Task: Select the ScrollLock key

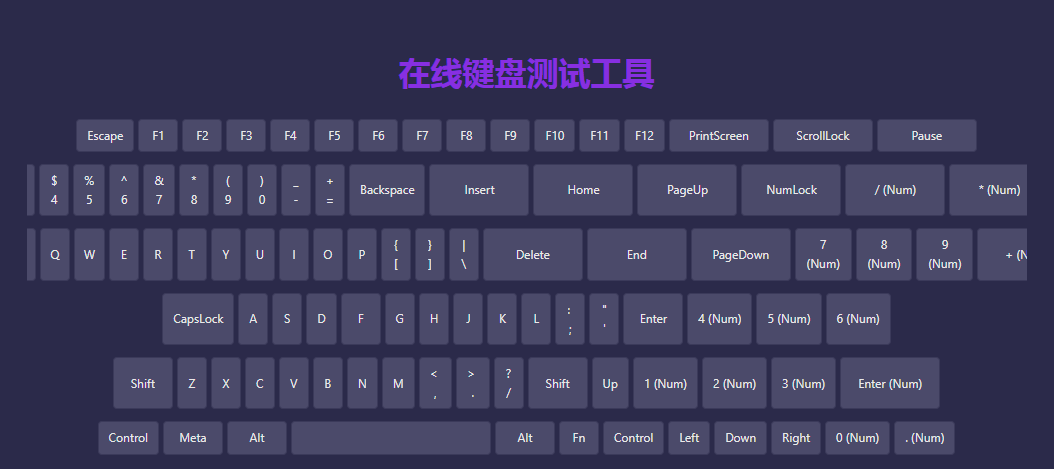Action: [823, 136]
